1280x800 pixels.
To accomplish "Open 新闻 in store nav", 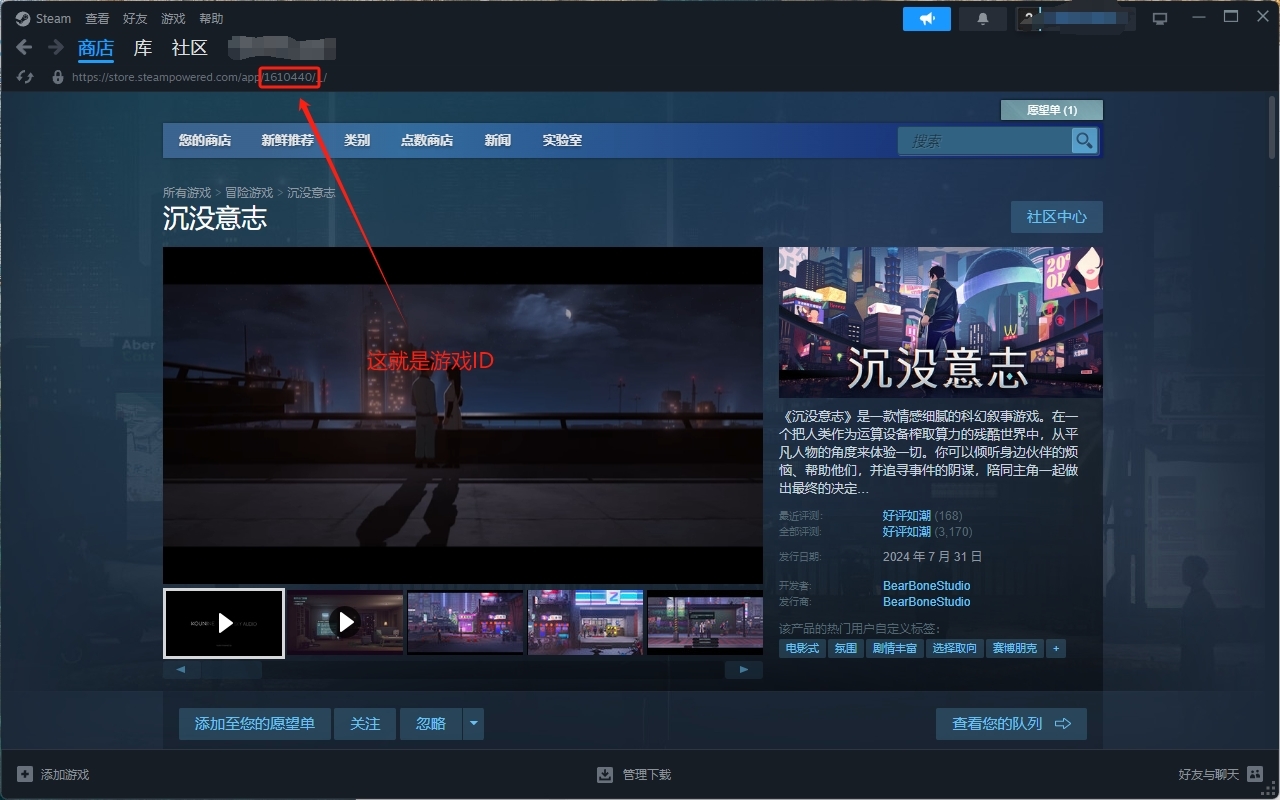I will point(498,140).
